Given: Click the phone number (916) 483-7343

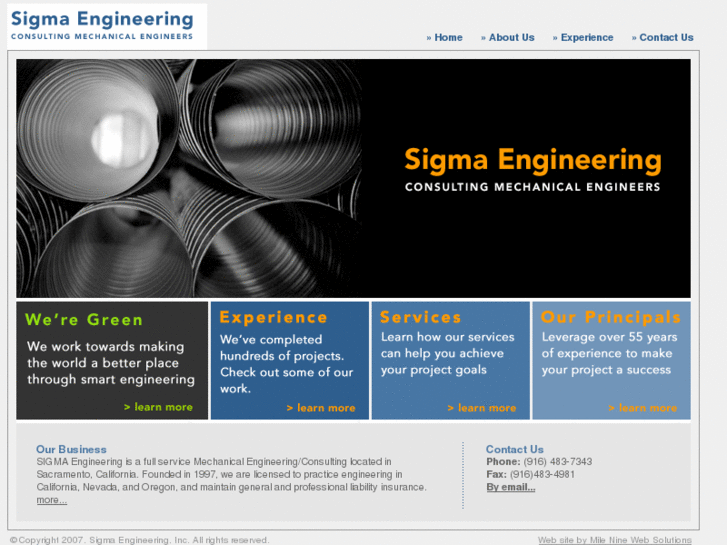Looking at the screenshot, I should pos(558,462).
